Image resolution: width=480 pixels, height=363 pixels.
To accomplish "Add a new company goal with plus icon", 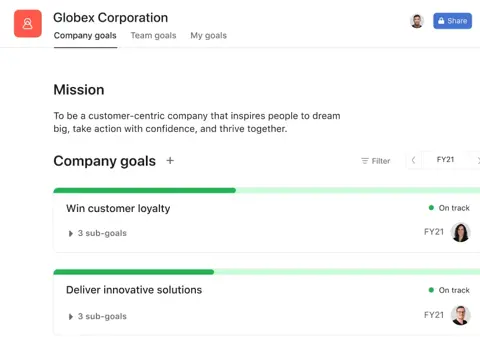I will click(170, 161).
